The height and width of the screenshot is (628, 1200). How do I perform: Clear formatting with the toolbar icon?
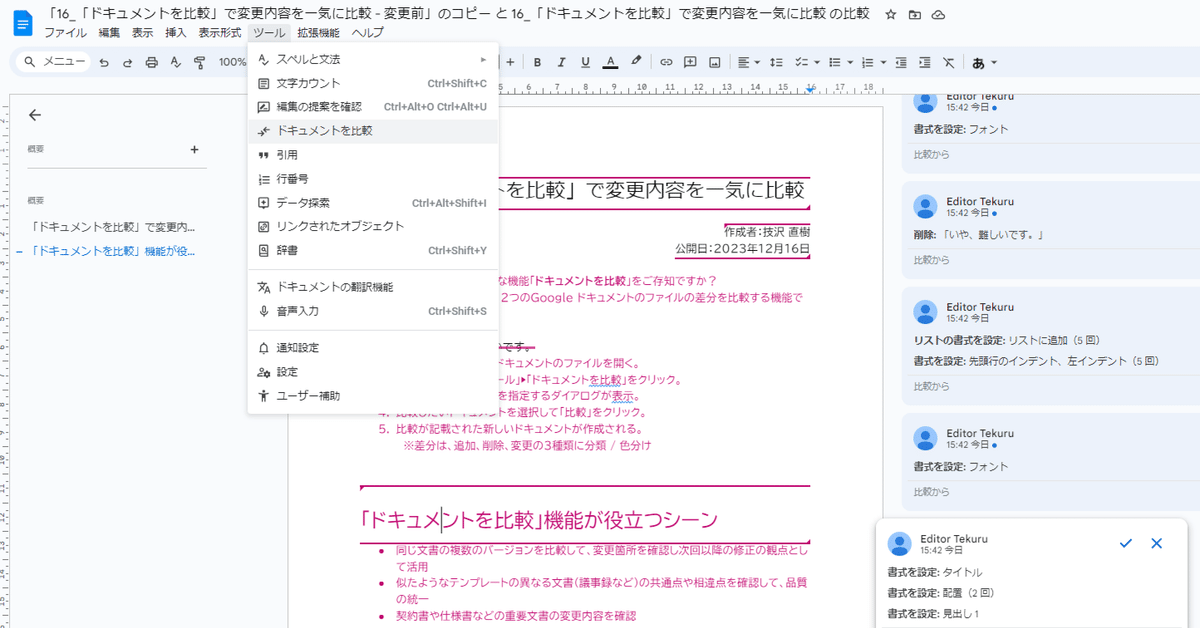click(x=948, y=62)
